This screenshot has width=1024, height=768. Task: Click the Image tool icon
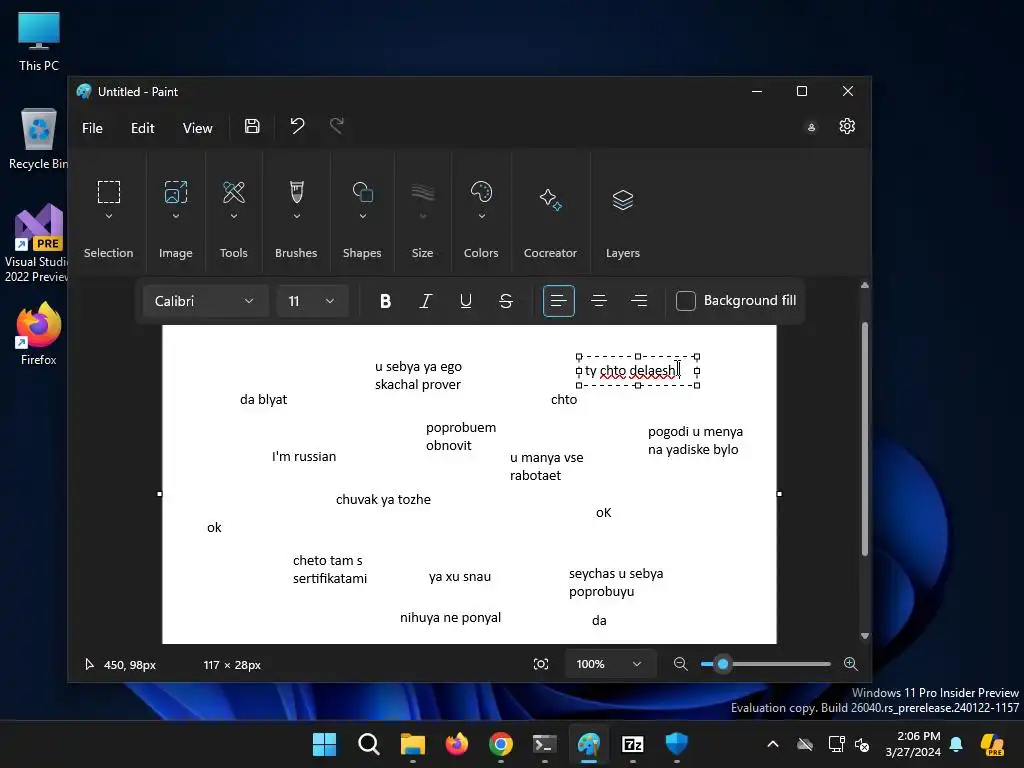click(x=176, y=192)
